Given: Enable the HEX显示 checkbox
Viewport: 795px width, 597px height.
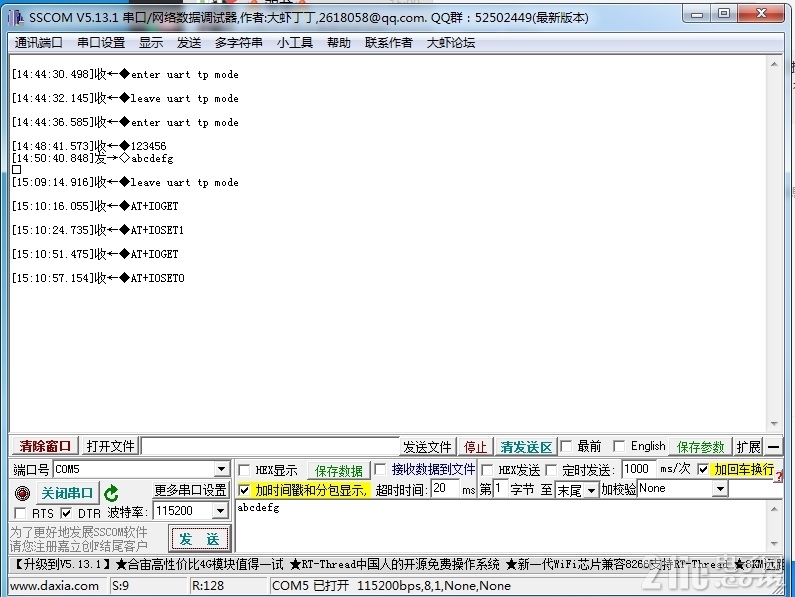Looking at the screenshot, I should coord(244,470).
